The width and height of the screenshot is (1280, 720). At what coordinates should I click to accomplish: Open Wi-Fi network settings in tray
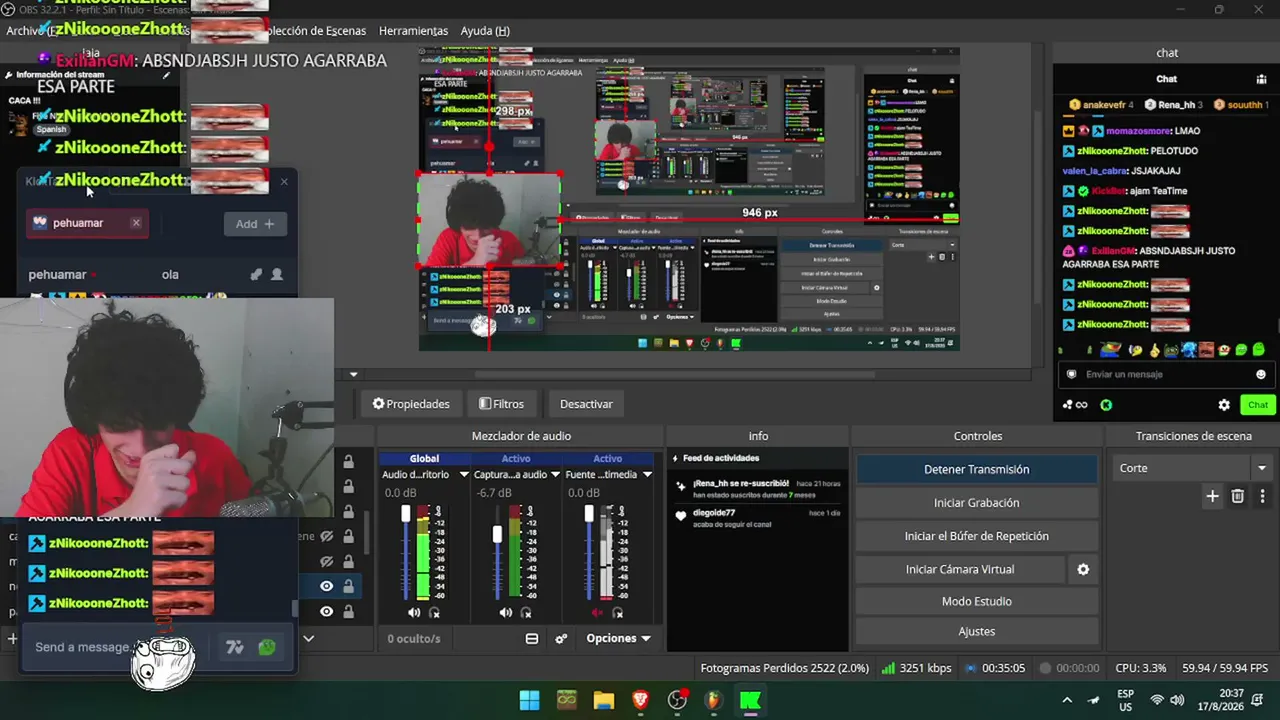(x=1157, y=700)
